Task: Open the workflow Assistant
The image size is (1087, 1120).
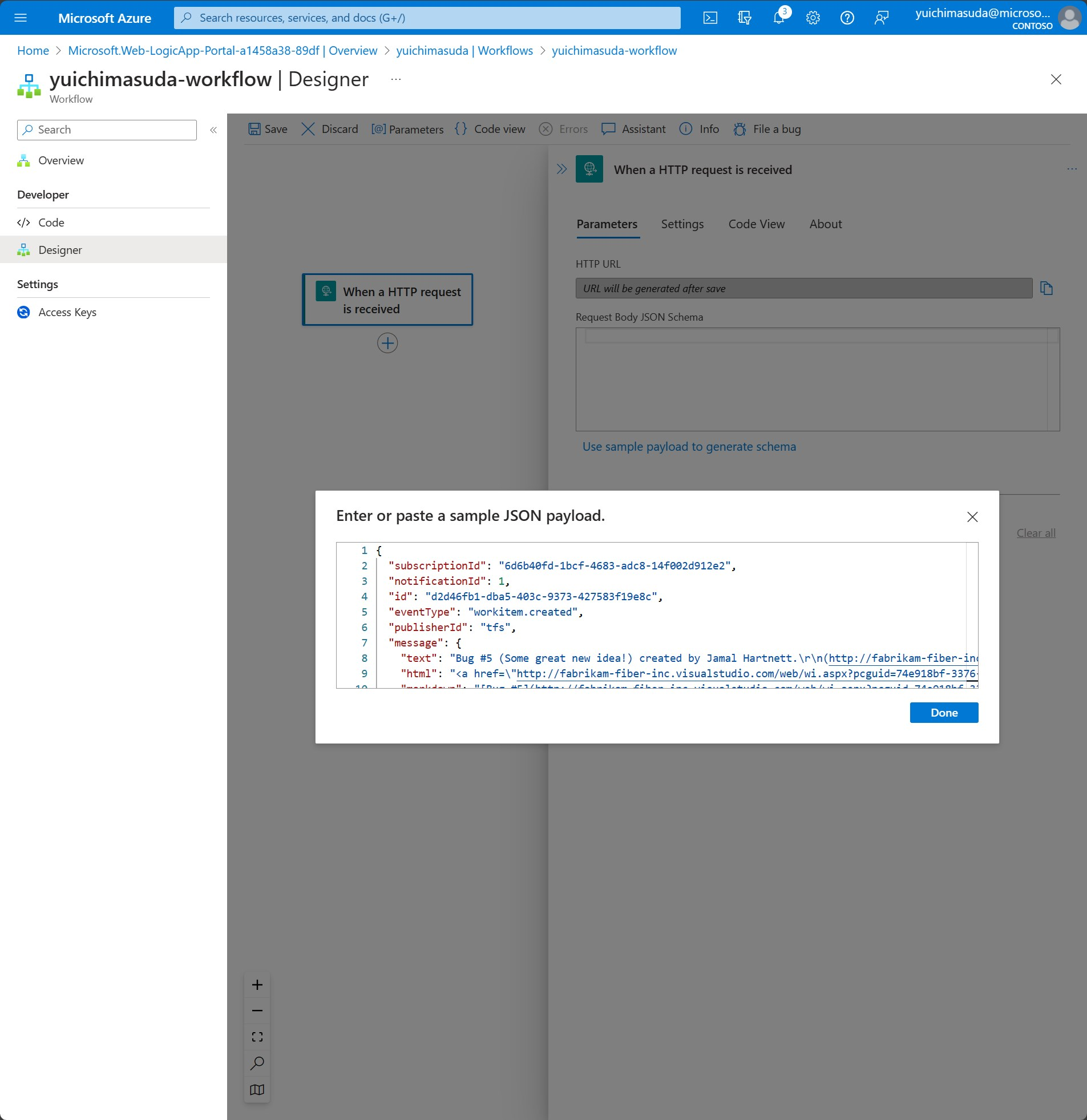Action: pyautogui.click(x=633, y=129)
